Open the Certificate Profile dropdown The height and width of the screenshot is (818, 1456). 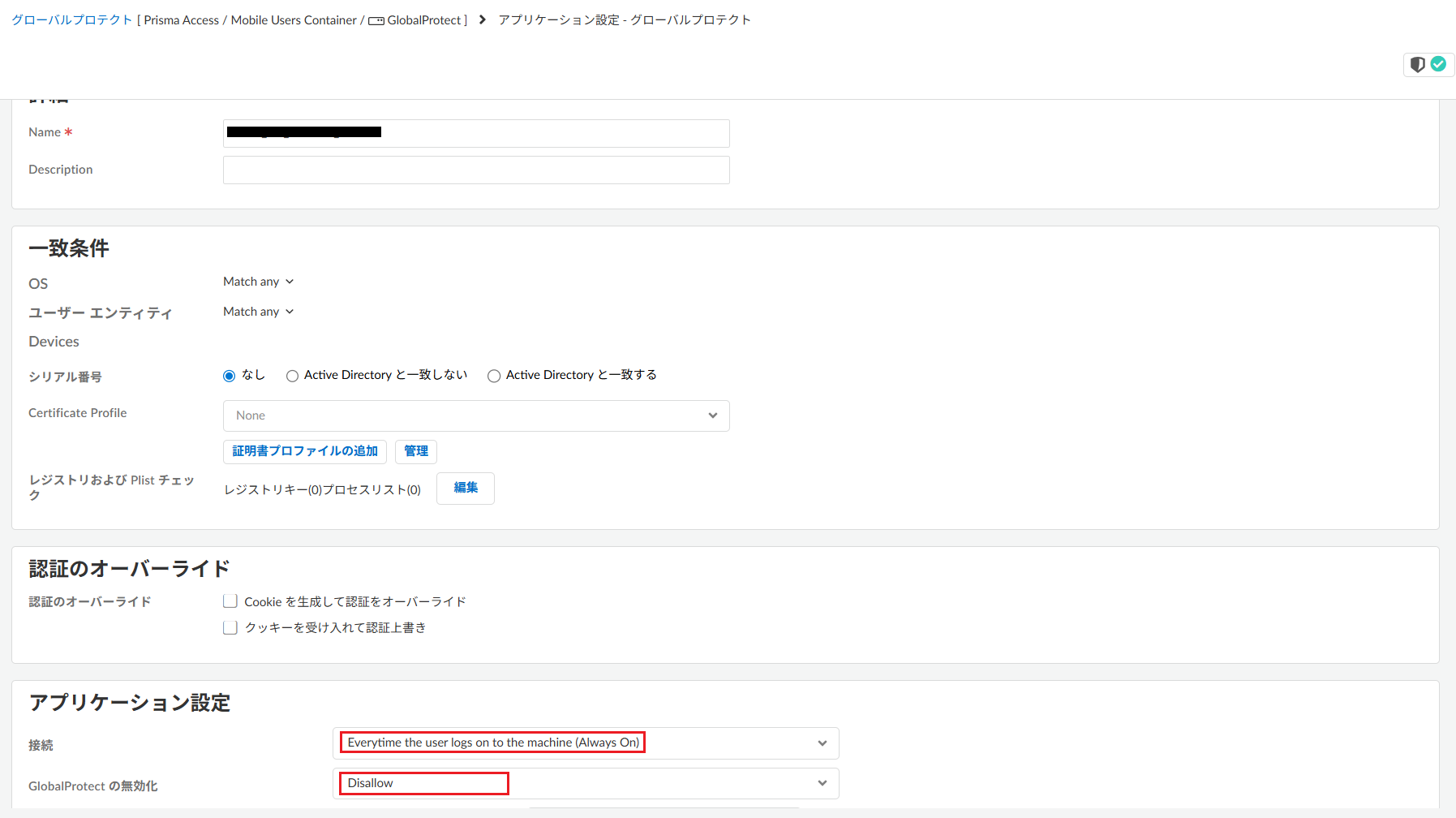coord(476,415)
